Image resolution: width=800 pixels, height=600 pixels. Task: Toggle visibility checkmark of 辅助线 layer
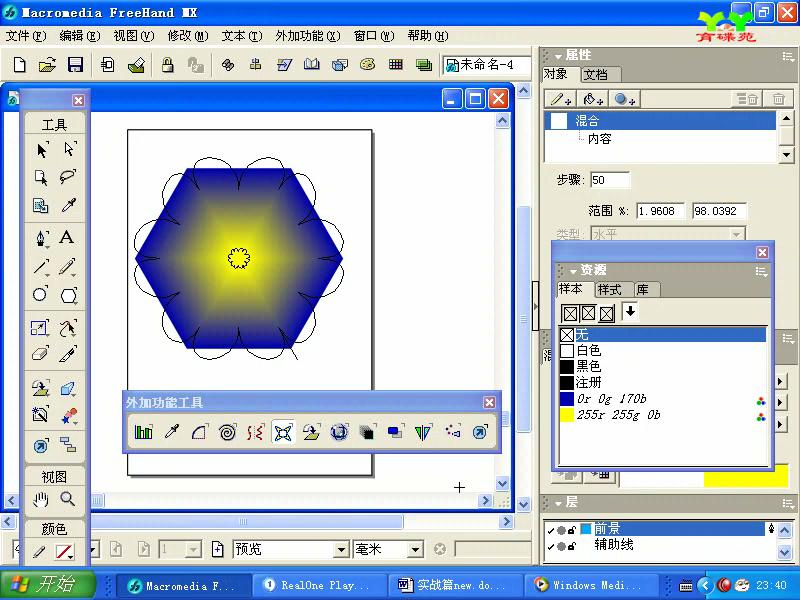tap(551, 546)
